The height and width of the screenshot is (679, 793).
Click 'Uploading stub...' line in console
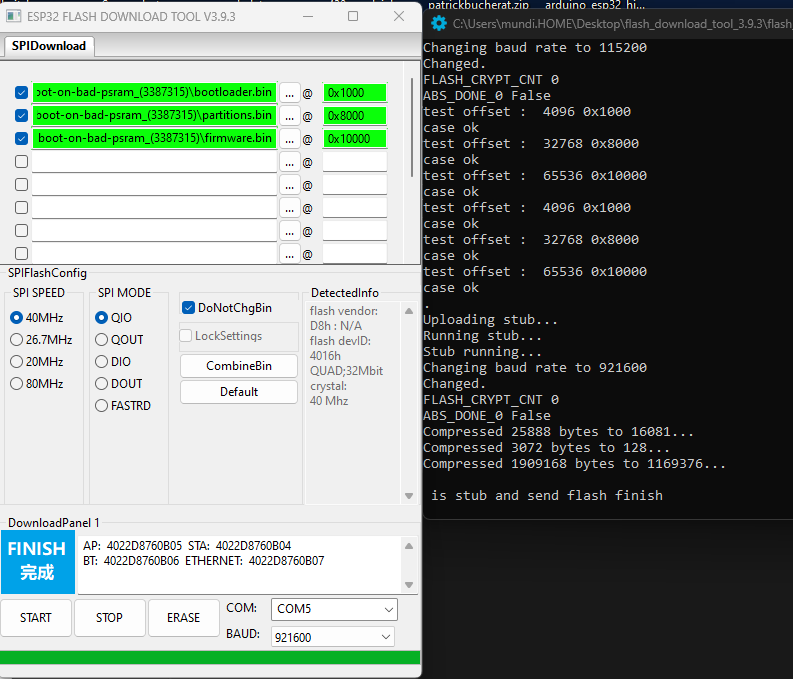click(x=490, y=320)
